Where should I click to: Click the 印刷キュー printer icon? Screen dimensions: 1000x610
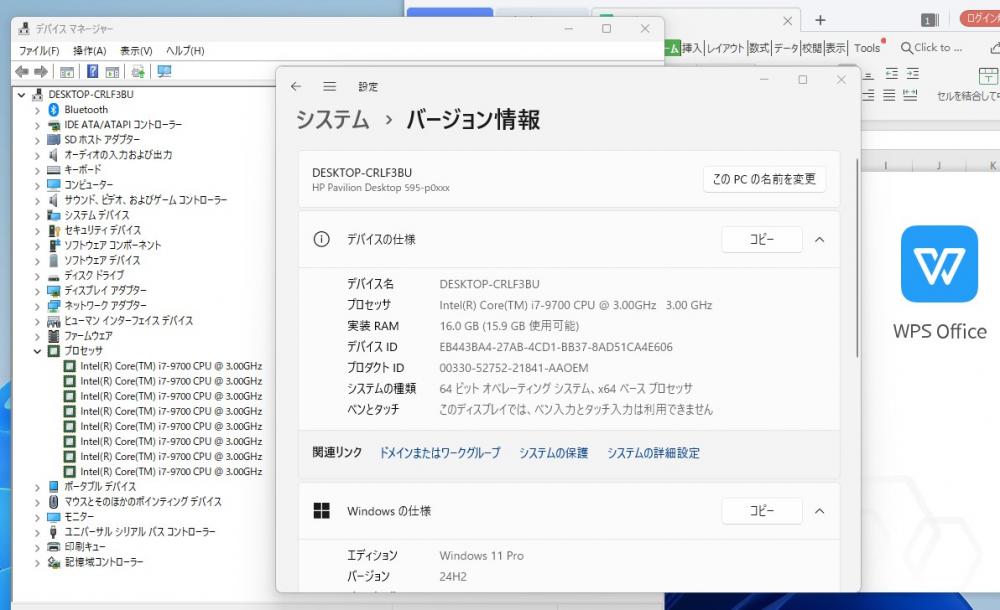[54, 547]
